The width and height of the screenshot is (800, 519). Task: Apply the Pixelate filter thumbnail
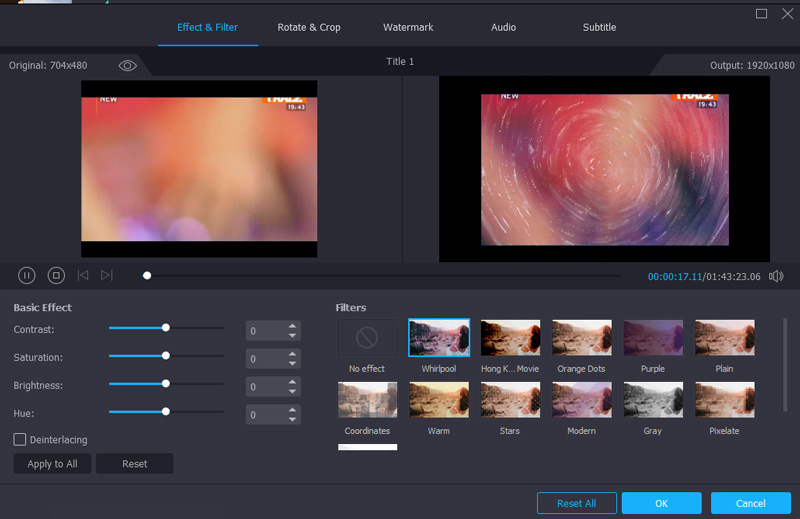click(724, 400)
